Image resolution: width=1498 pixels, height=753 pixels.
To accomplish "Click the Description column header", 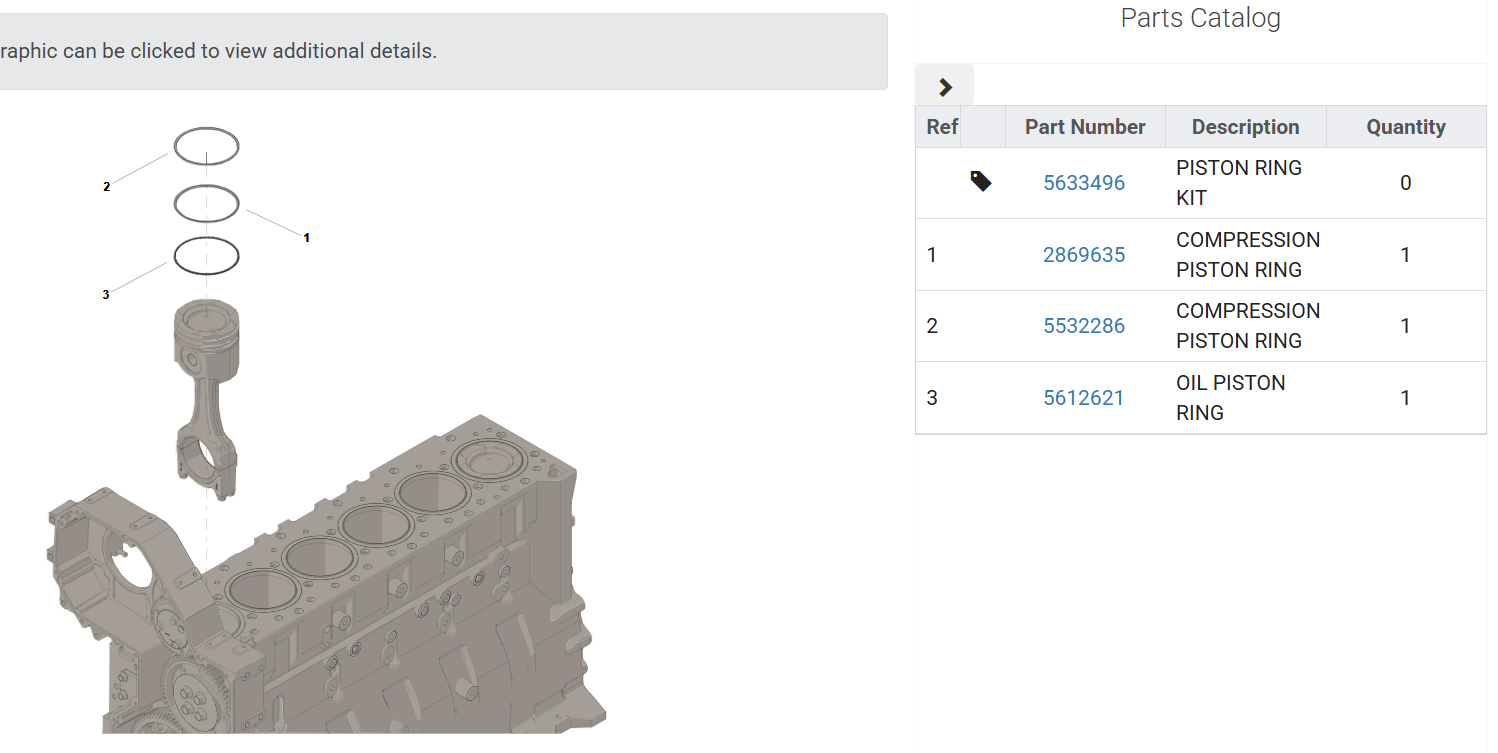I will pos(1246,127).
